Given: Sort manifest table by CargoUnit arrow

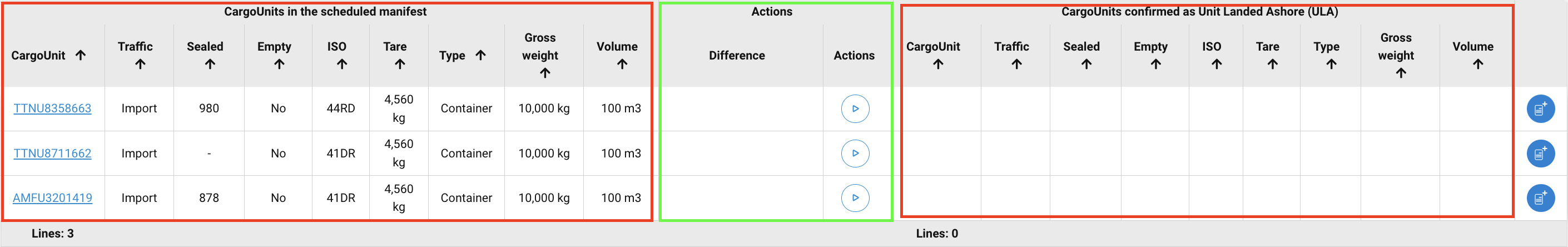Looking at the screenshot, I should pyautogui.click(x=81, y=56).
